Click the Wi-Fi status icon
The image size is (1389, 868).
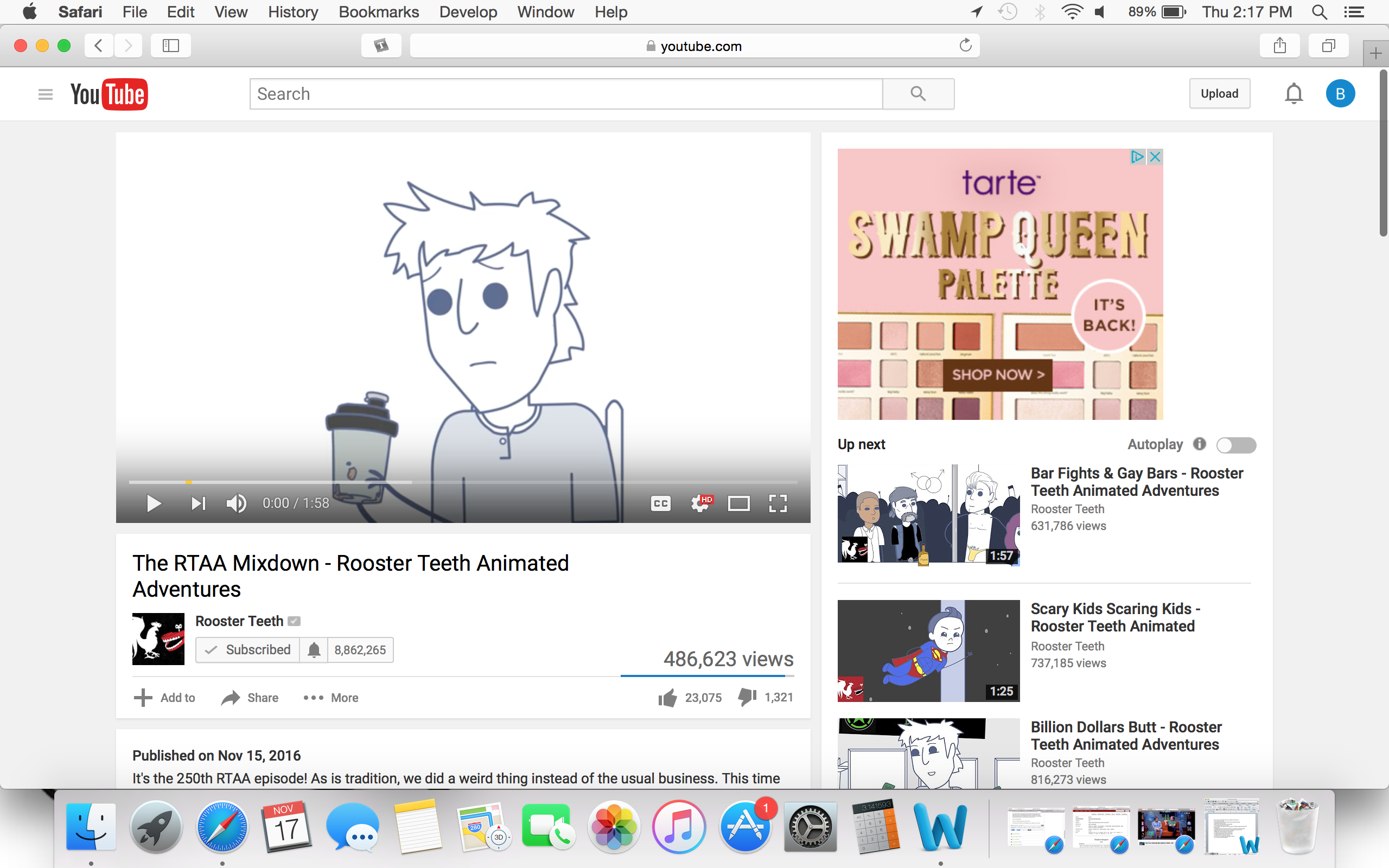pyautogui.click(x=1072, y=12)
